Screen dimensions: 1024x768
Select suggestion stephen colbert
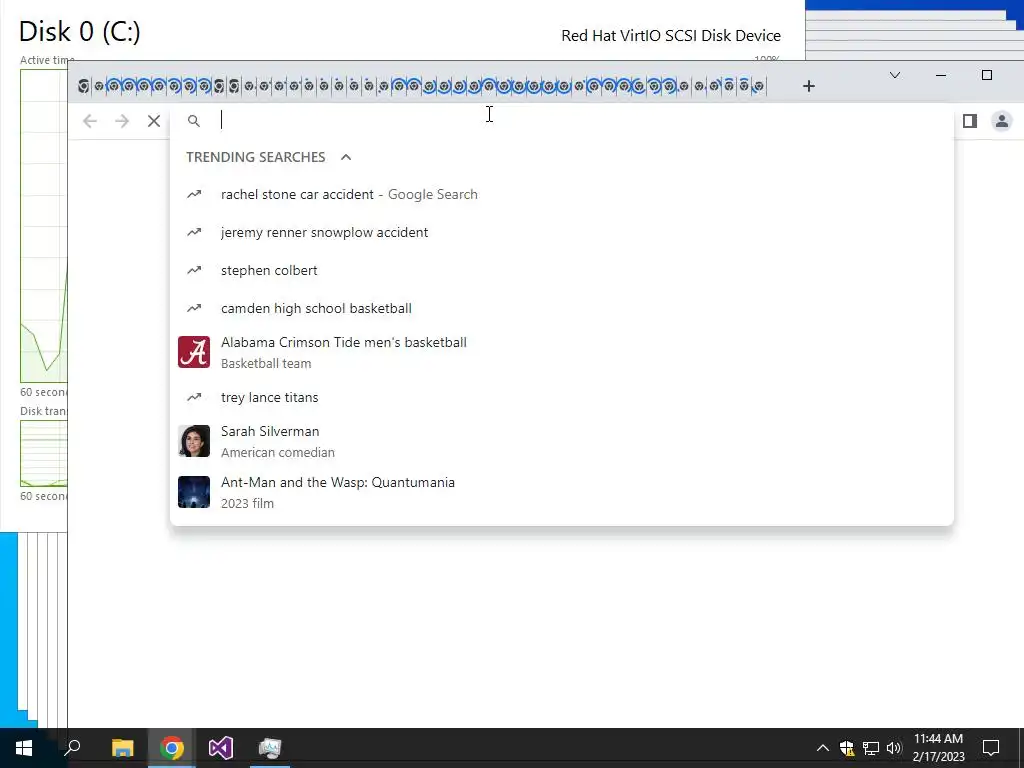point(562,270)
